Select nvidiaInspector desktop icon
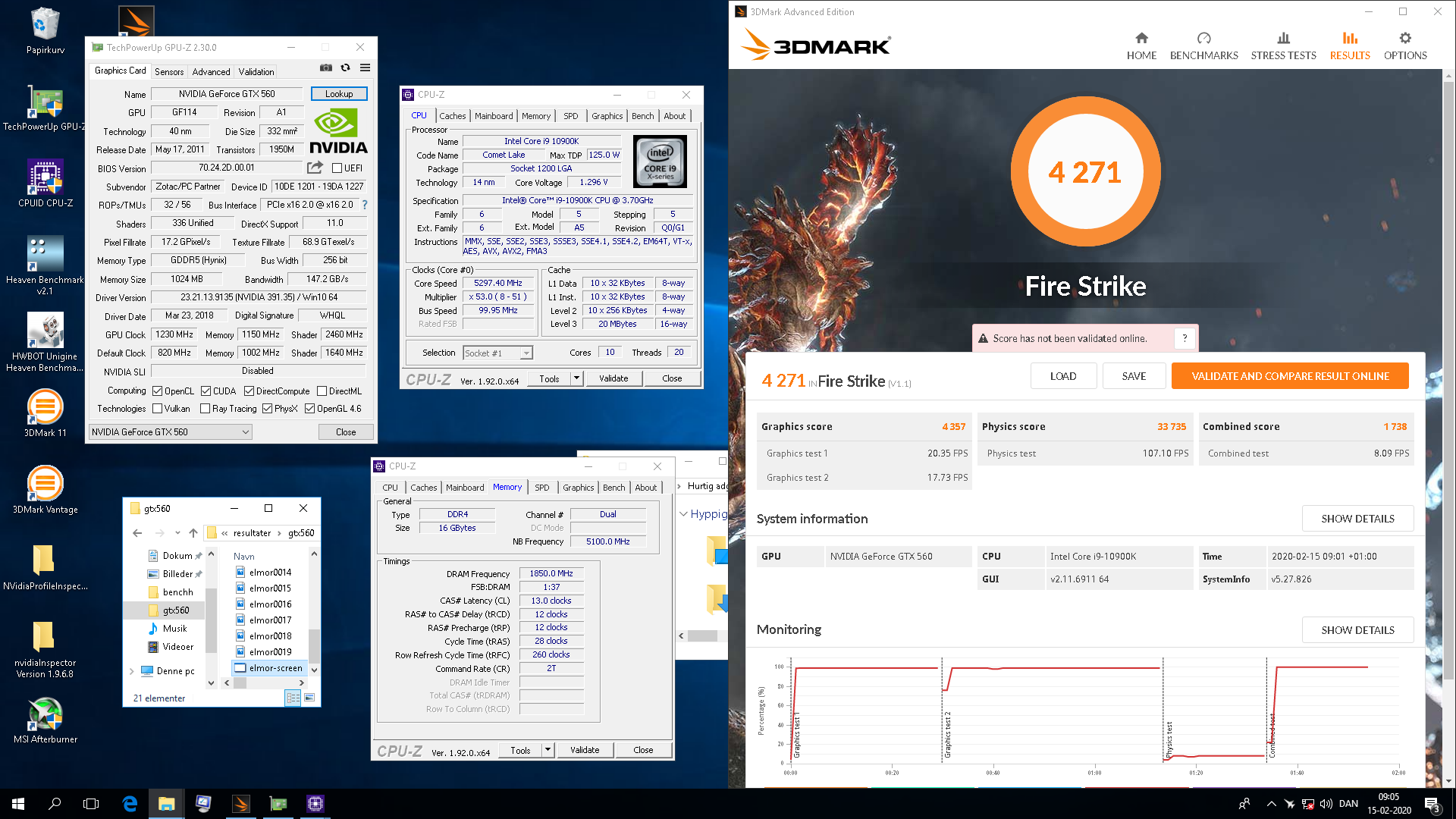Image resolution: width=1456 pixels, height=819 pixels. tap(45, 649)
